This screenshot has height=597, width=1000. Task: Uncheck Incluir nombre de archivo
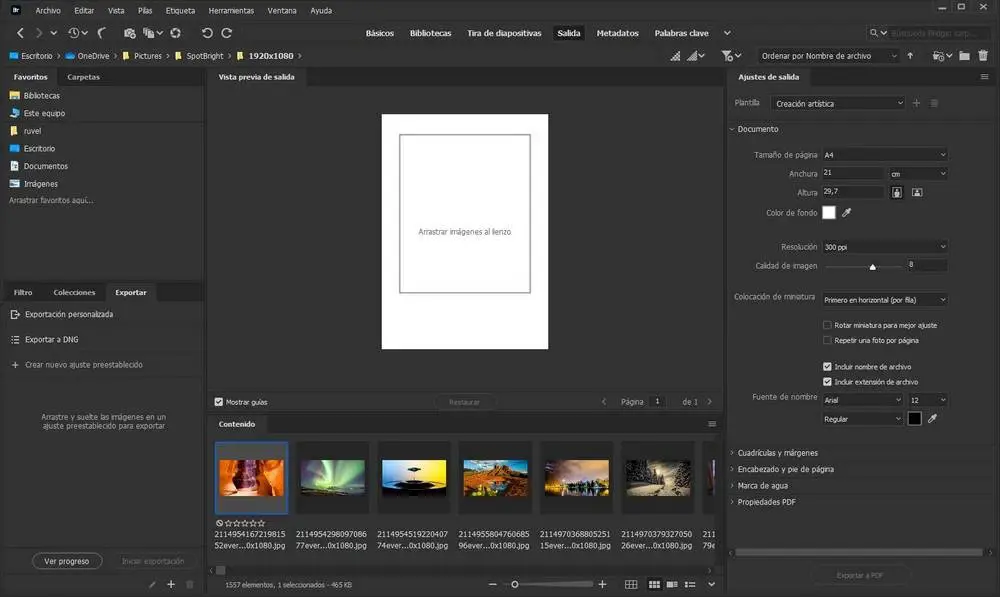pyautogui.click(x=827, y=367)
